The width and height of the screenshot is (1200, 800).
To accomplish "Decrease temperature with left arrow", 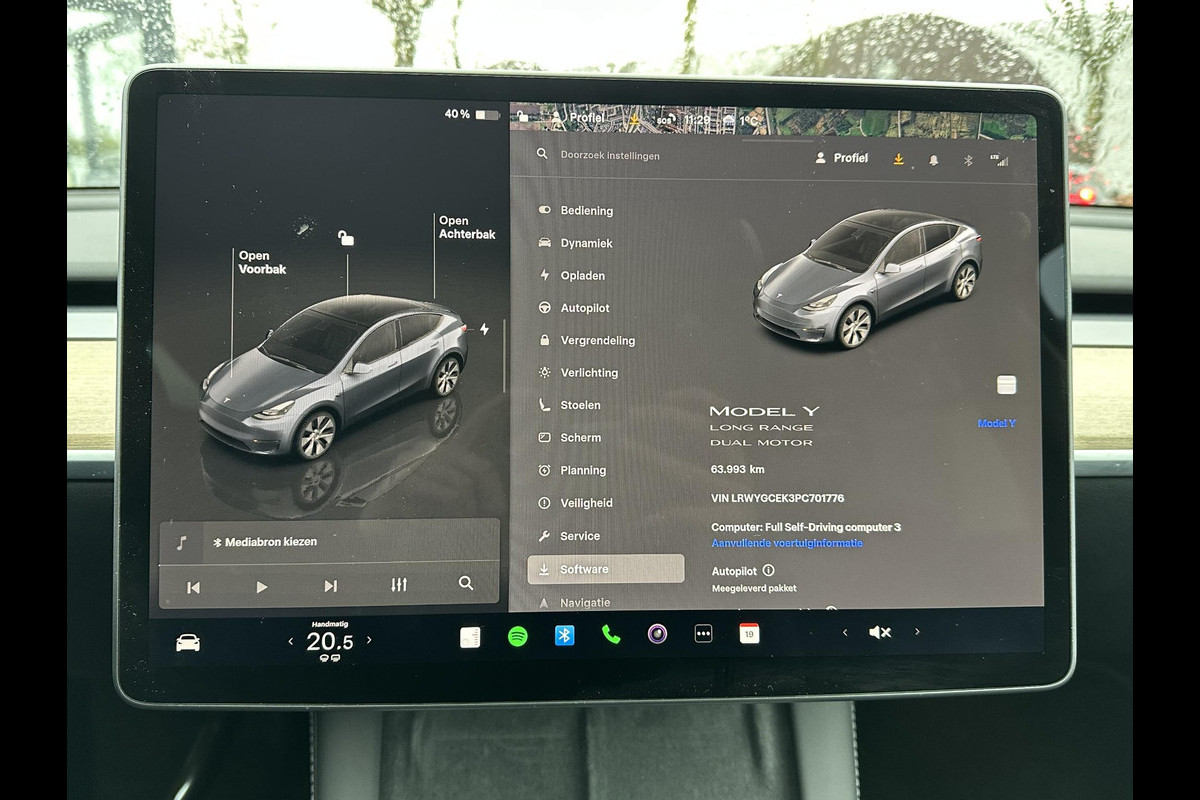I will coord(291,641).
